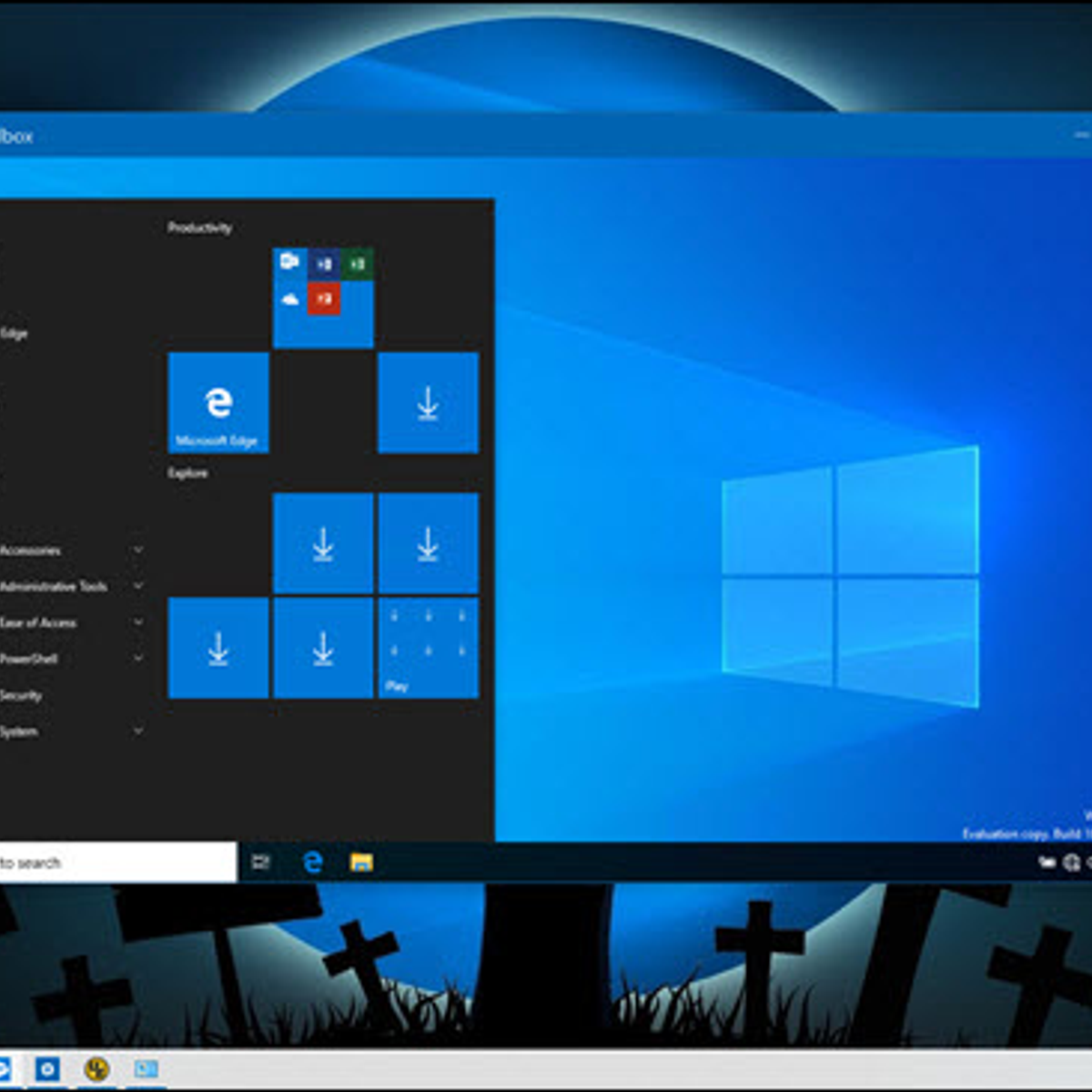1092x1092 pixels.
Task: Click the OneDrive cloud icon in Office tile
Action: click(x=289, y=298)
